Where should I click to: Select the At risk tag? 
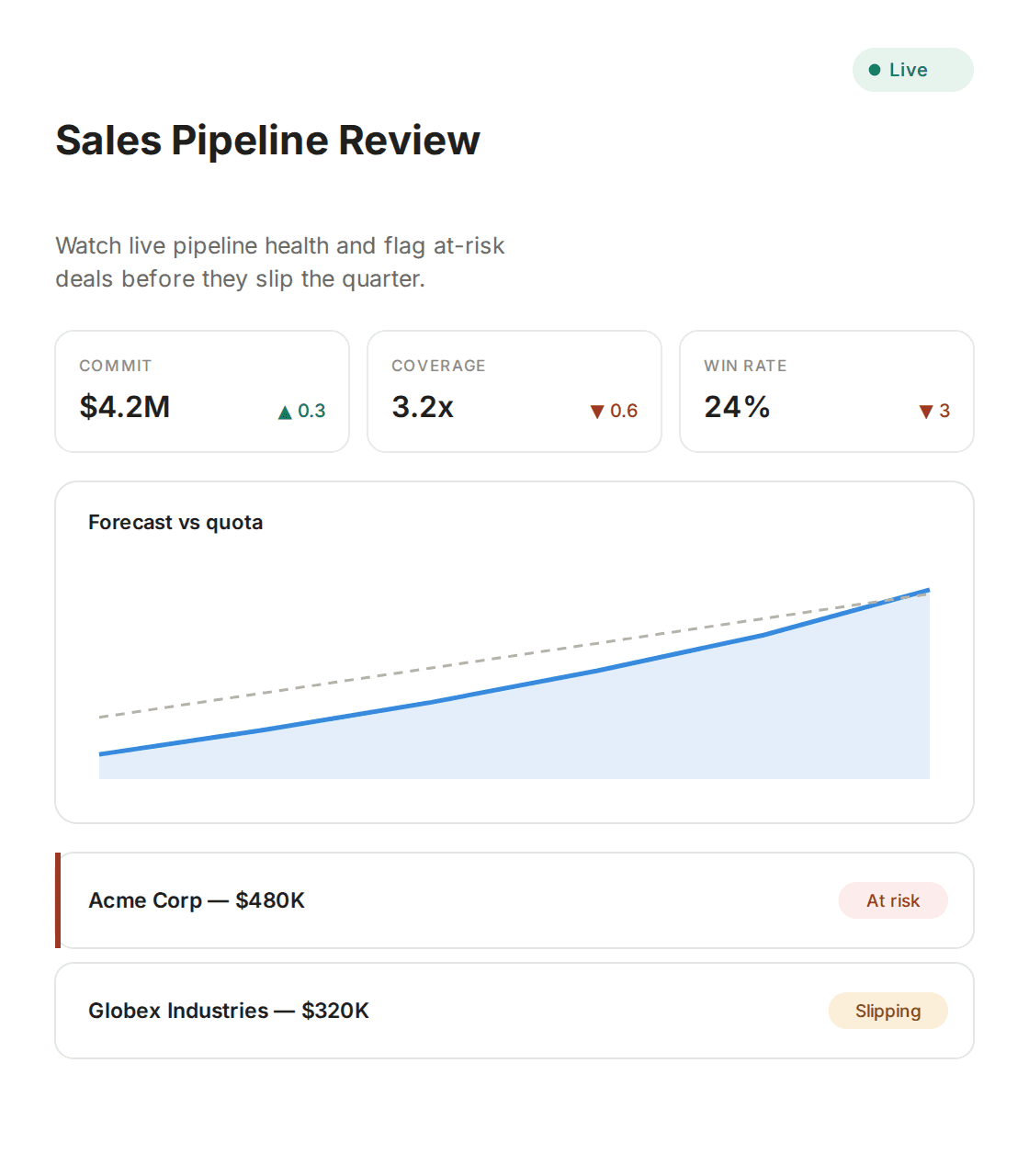pyautogui.click(x=893, y=900)
